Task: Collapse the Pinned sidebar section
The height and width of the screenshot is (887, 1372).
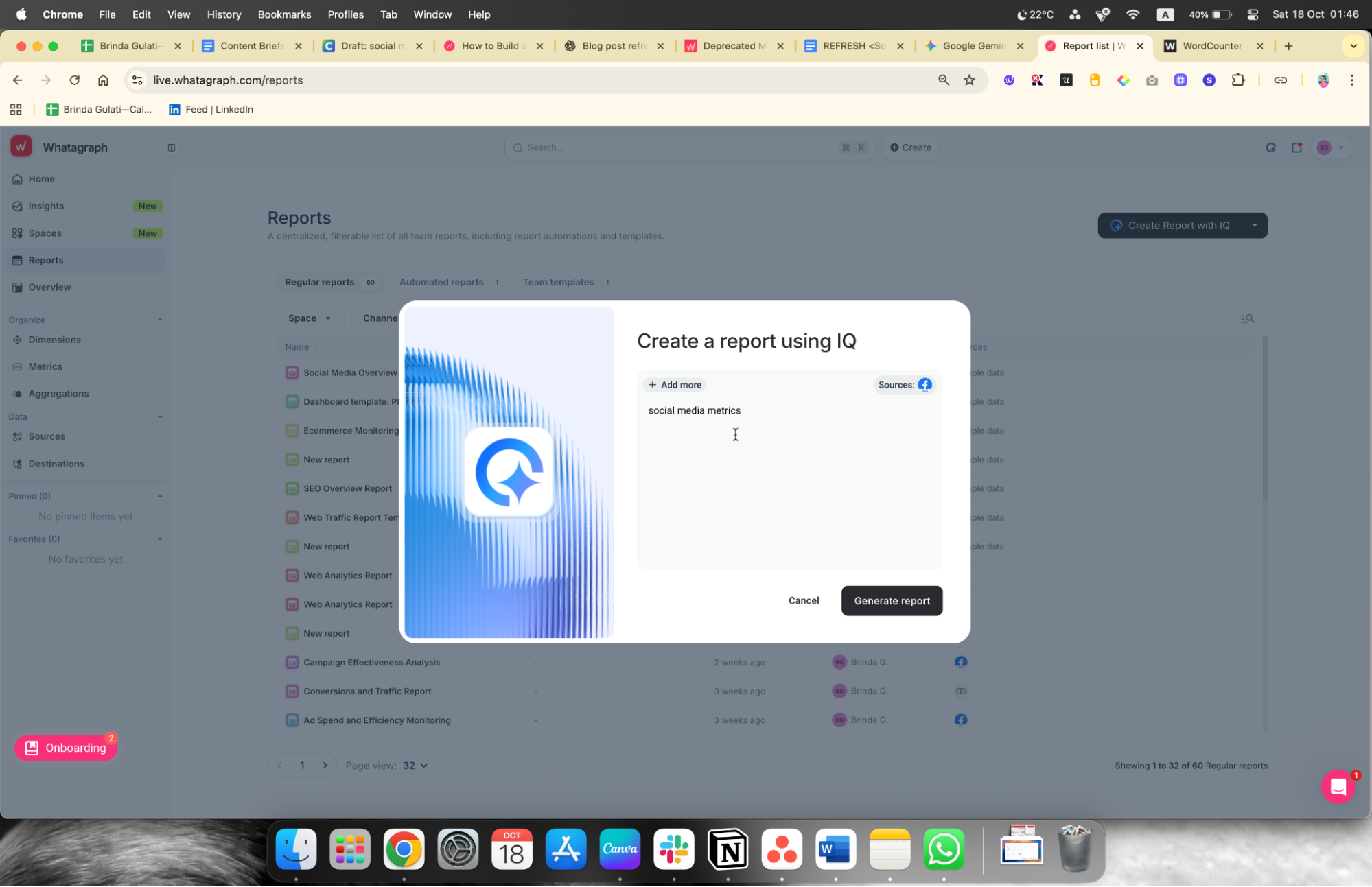Action: 160,496
